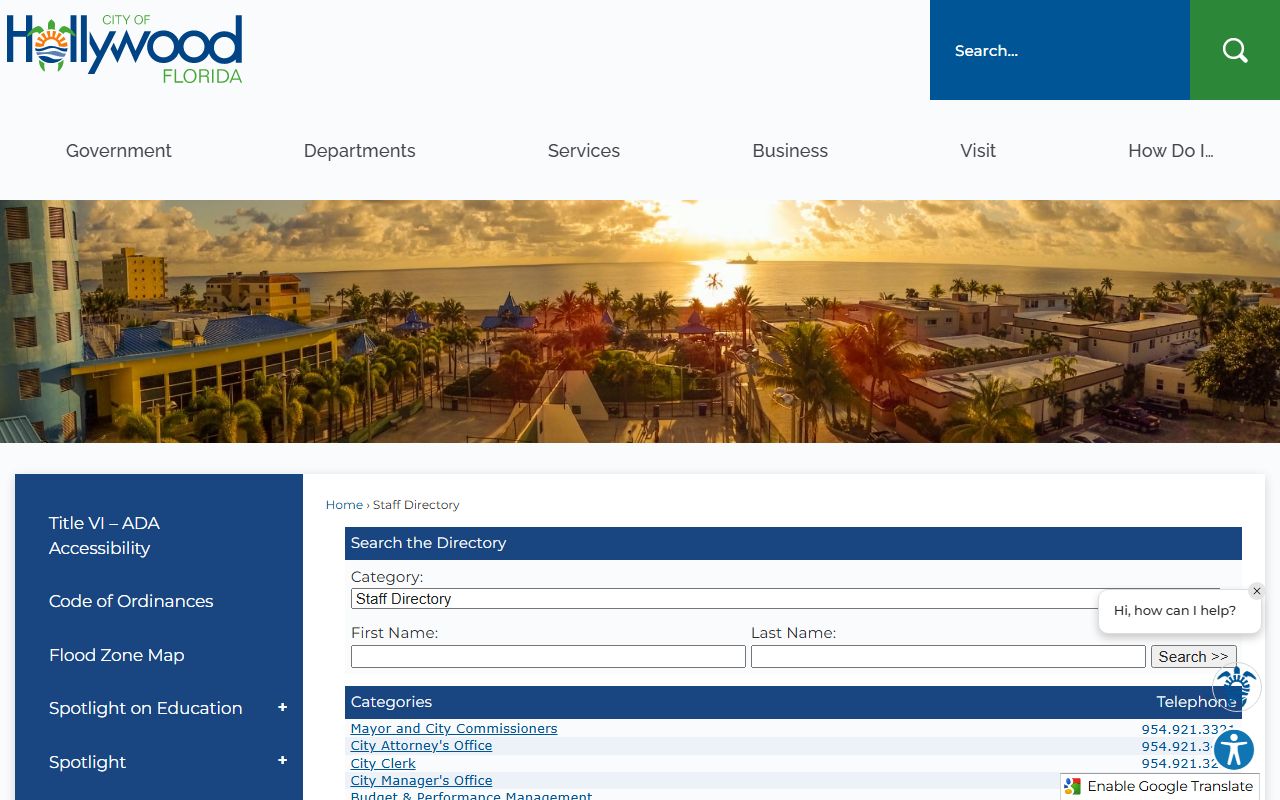Screen dimensions: 1280x800
Task: Click the City of Hollywood Florida logo
Action: click(124, 48)
